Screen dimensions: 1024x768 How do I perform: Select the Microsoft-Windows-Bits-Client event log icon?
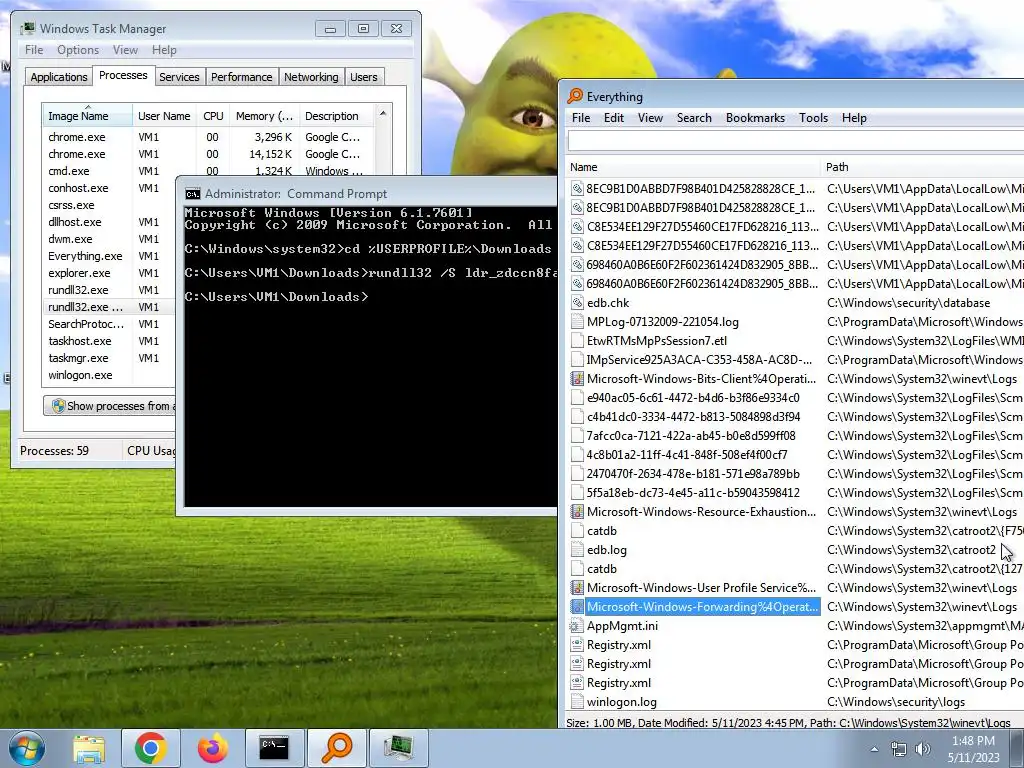(577, 379)
